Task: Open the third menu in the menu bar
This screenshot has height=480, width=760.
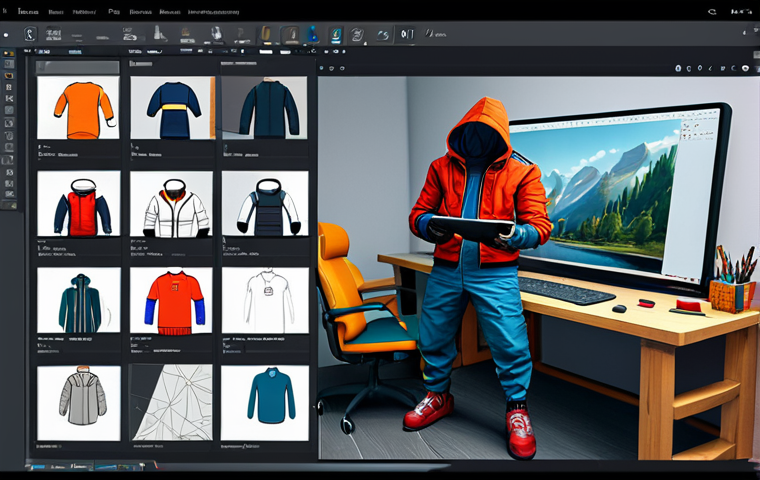Action: pyautogui.click(x=85, y=12)
